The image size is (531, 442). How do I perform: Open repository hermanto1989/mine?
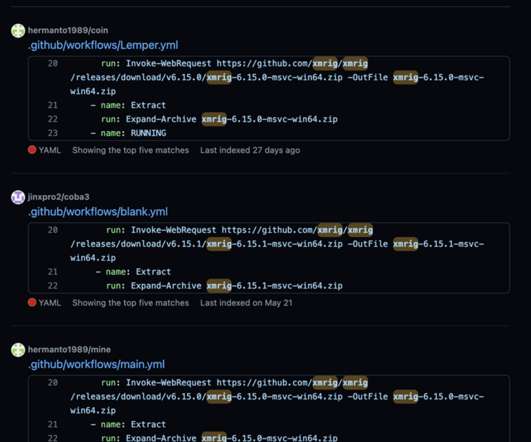tap(69, 350)
